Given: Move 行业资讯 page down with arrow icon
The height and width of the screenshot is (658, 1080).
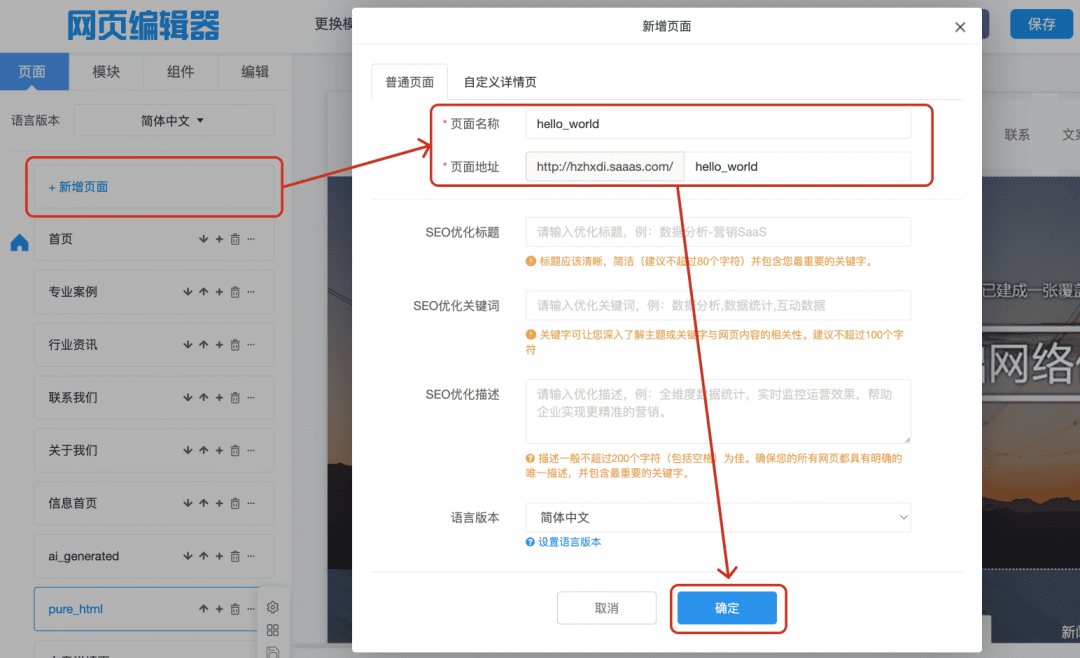Looking at the screenshot, I should click(x=187, y=345).
